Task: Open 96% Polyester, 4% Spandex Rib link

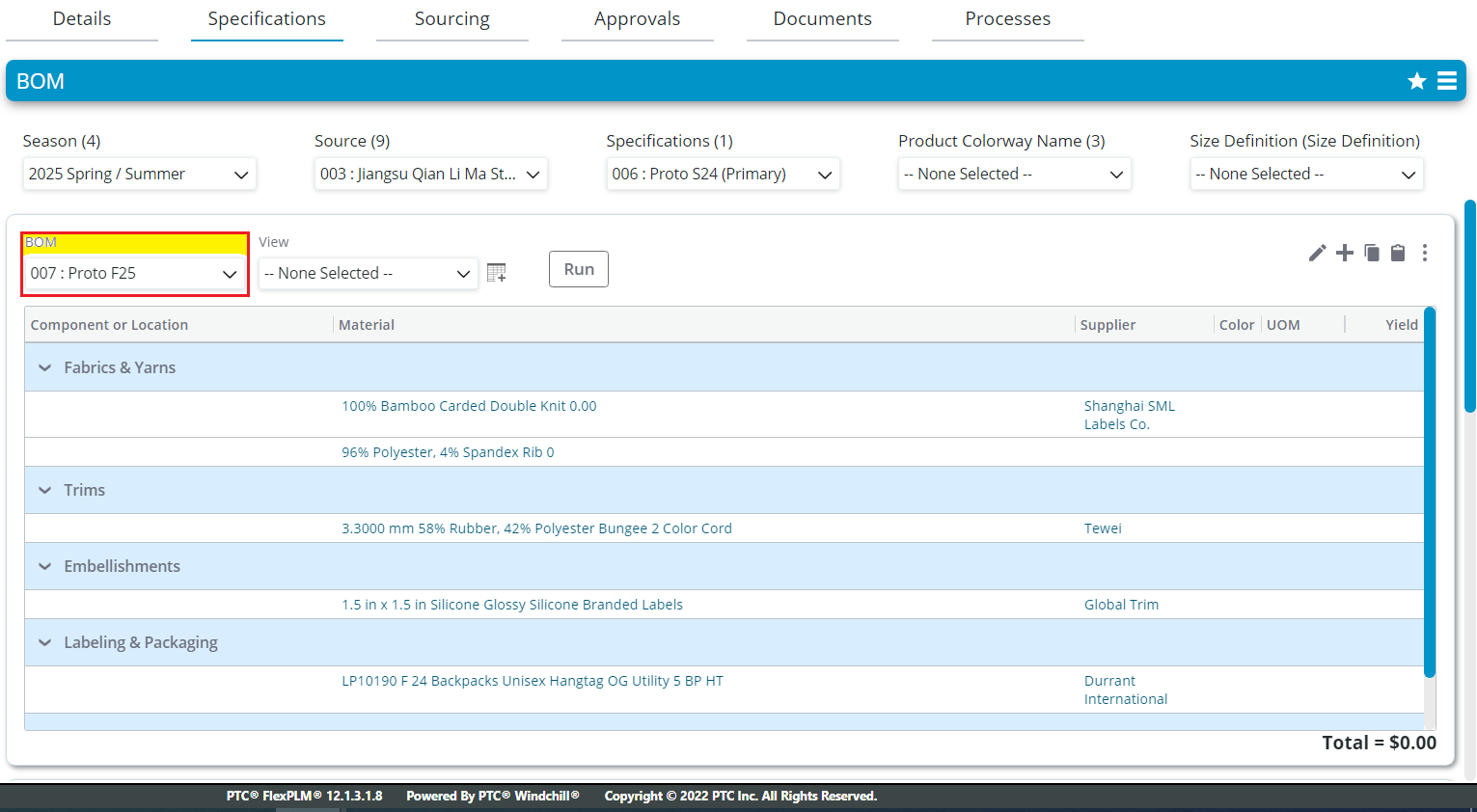Action: (448, 452)
